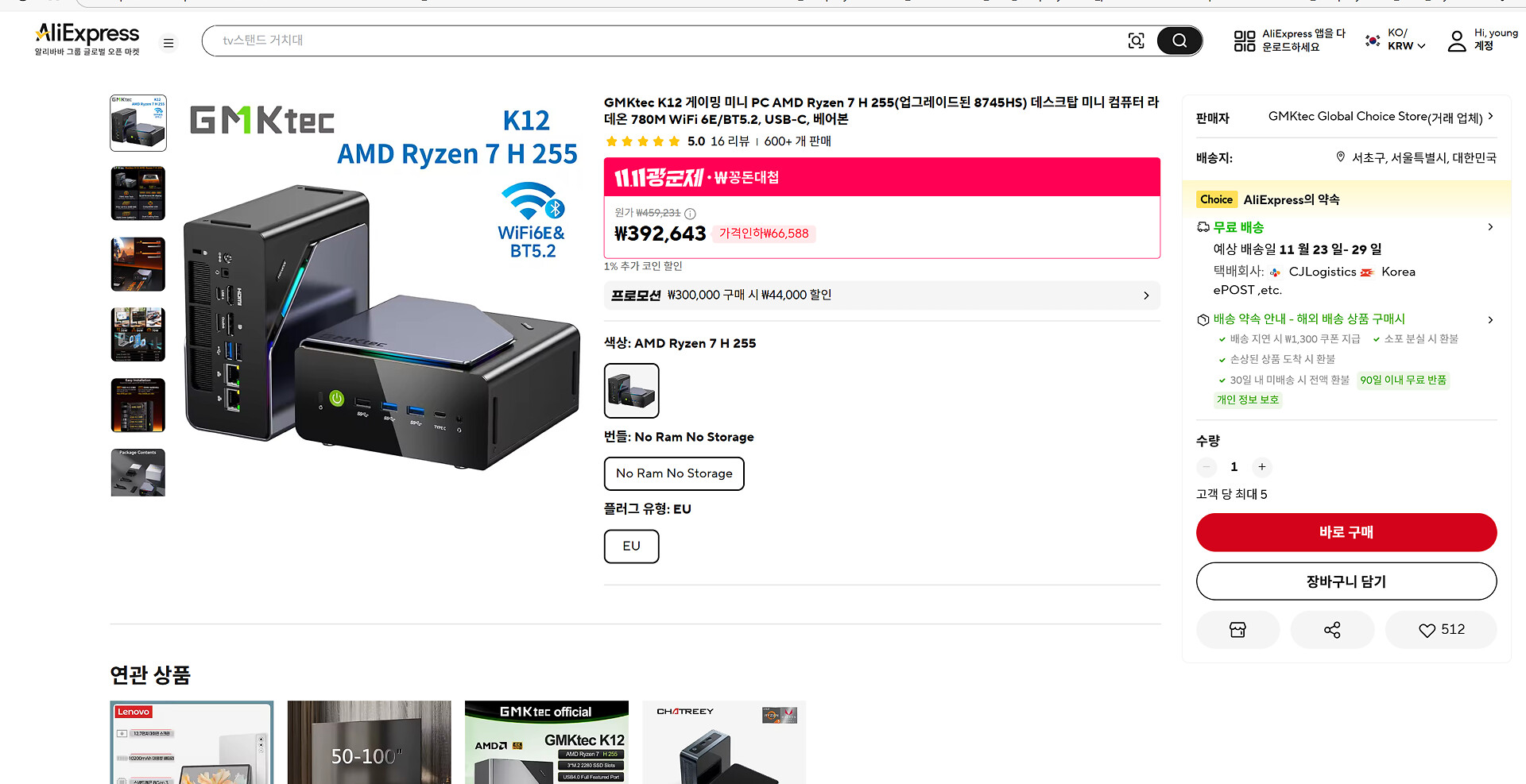Open the 50-100 inch related product card
1526x784 pixels.
pyautogui.click(x=369, y=742)
